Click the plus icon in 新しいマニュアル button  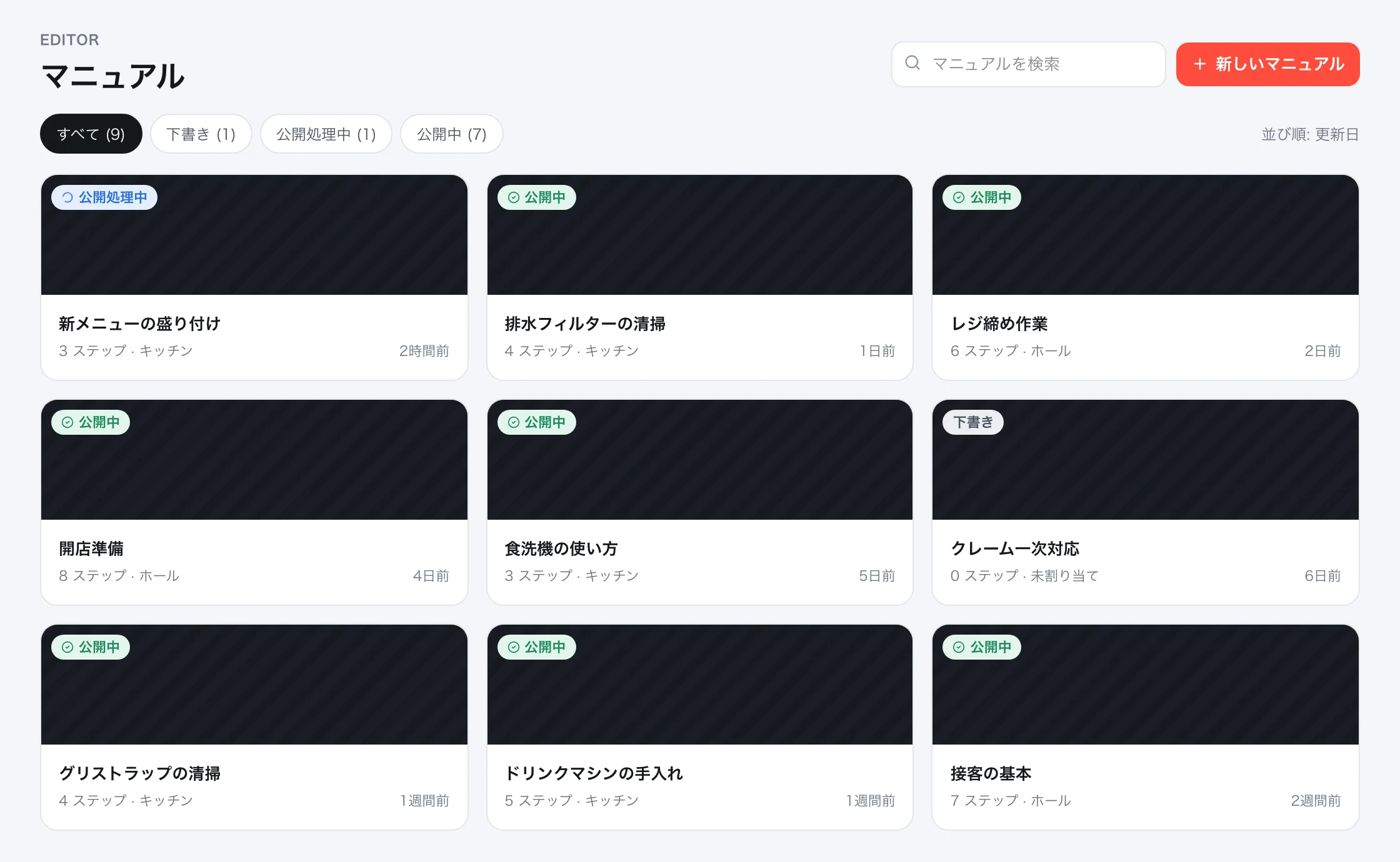click(x=1199, y=64)
